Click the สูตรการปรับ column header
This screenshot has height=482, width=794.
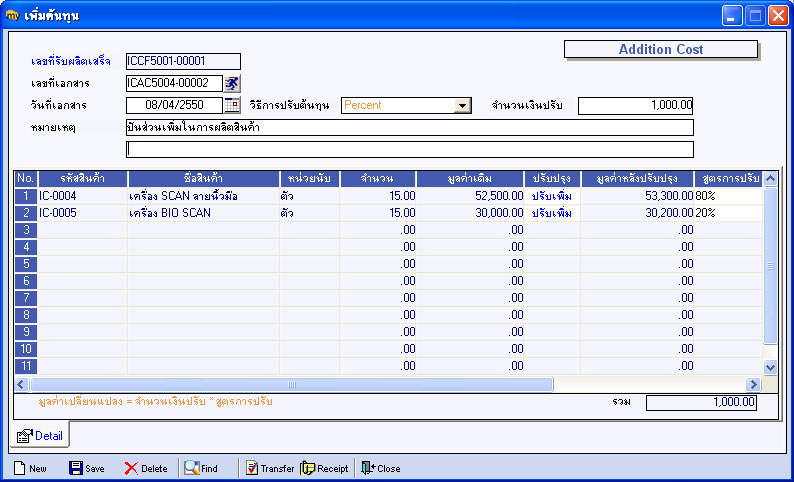tap(728, 179)
